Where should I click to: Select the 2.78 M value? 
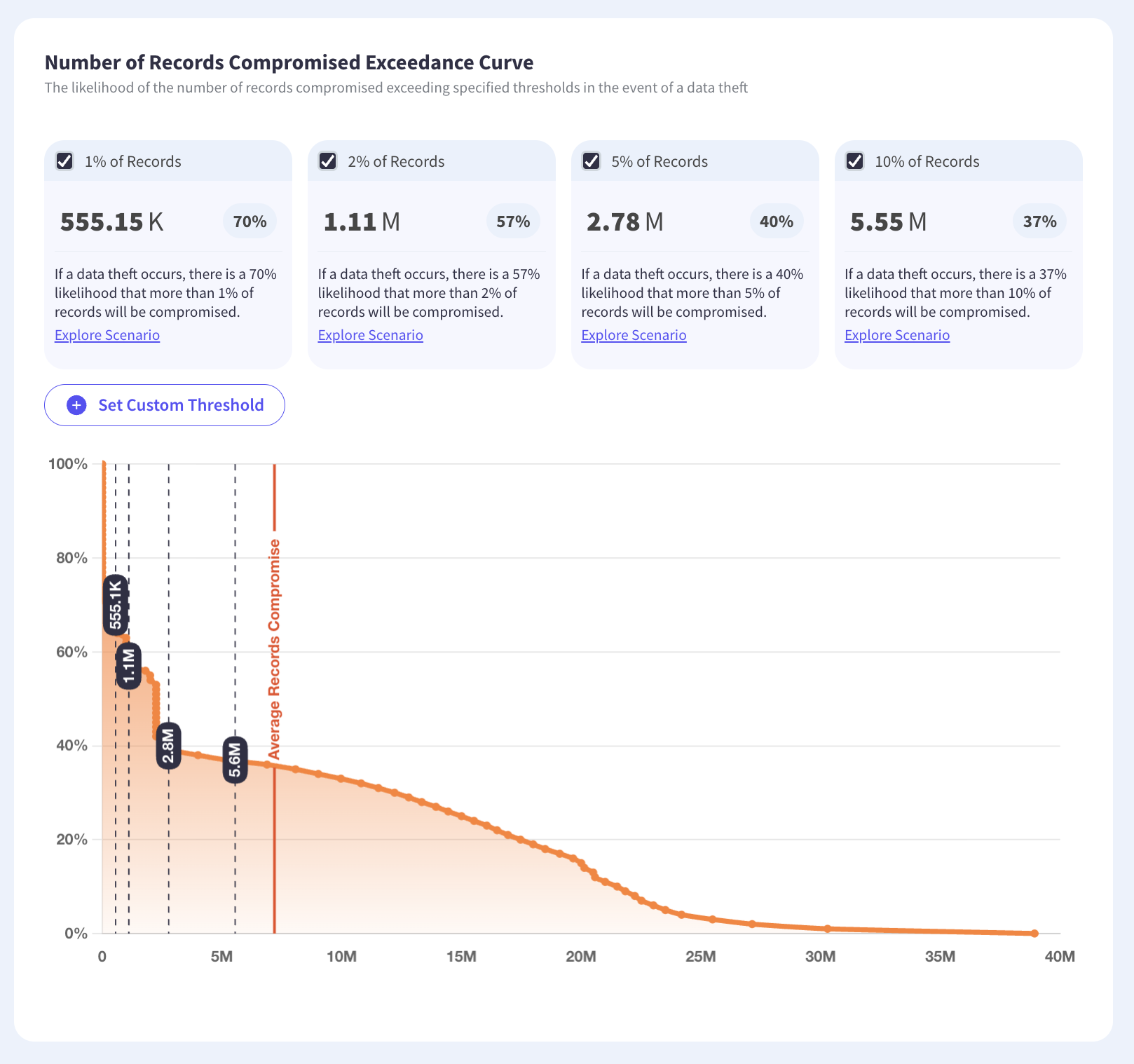(625, 221)
